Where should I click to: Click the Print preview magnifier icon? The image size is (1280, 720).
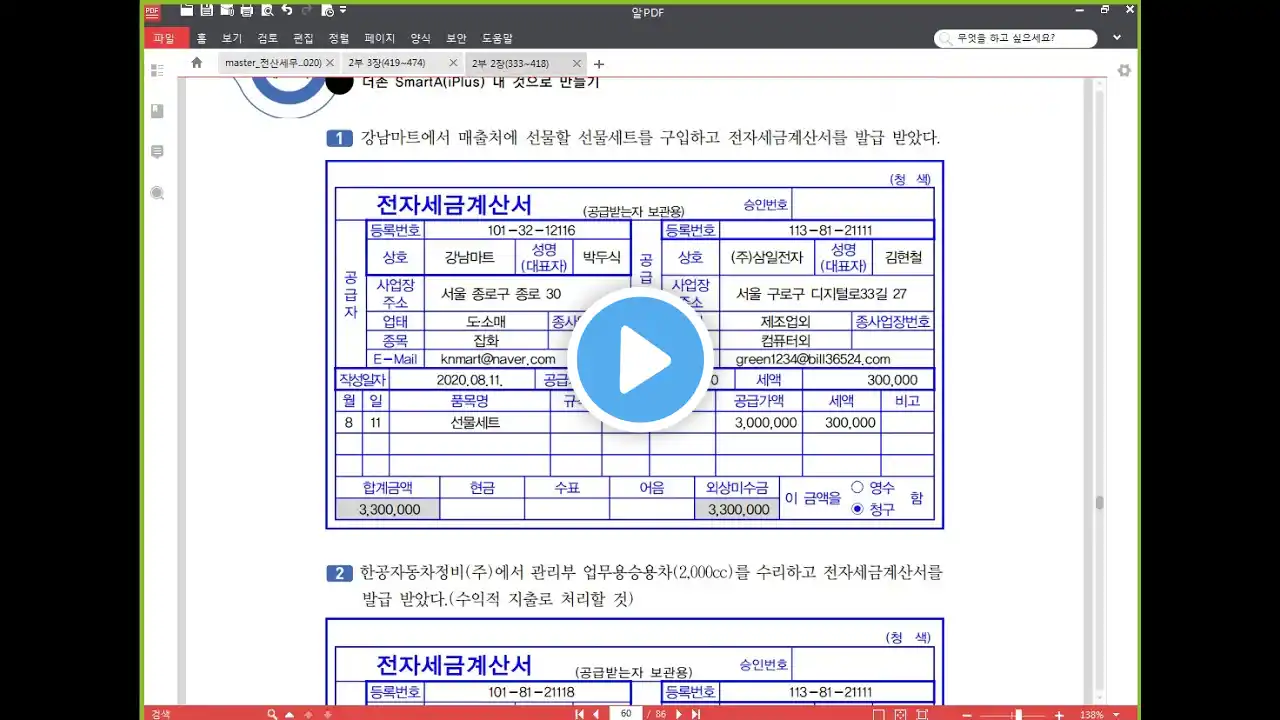267,10
